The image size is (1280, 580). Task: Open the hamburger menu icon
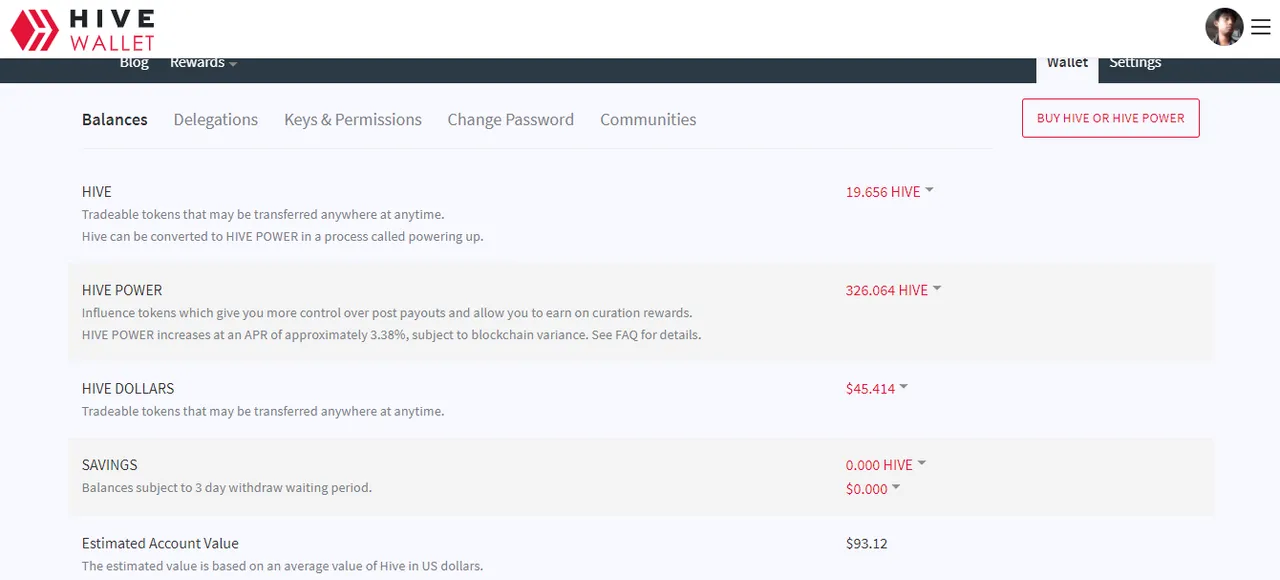click(x=1260, y=27)
